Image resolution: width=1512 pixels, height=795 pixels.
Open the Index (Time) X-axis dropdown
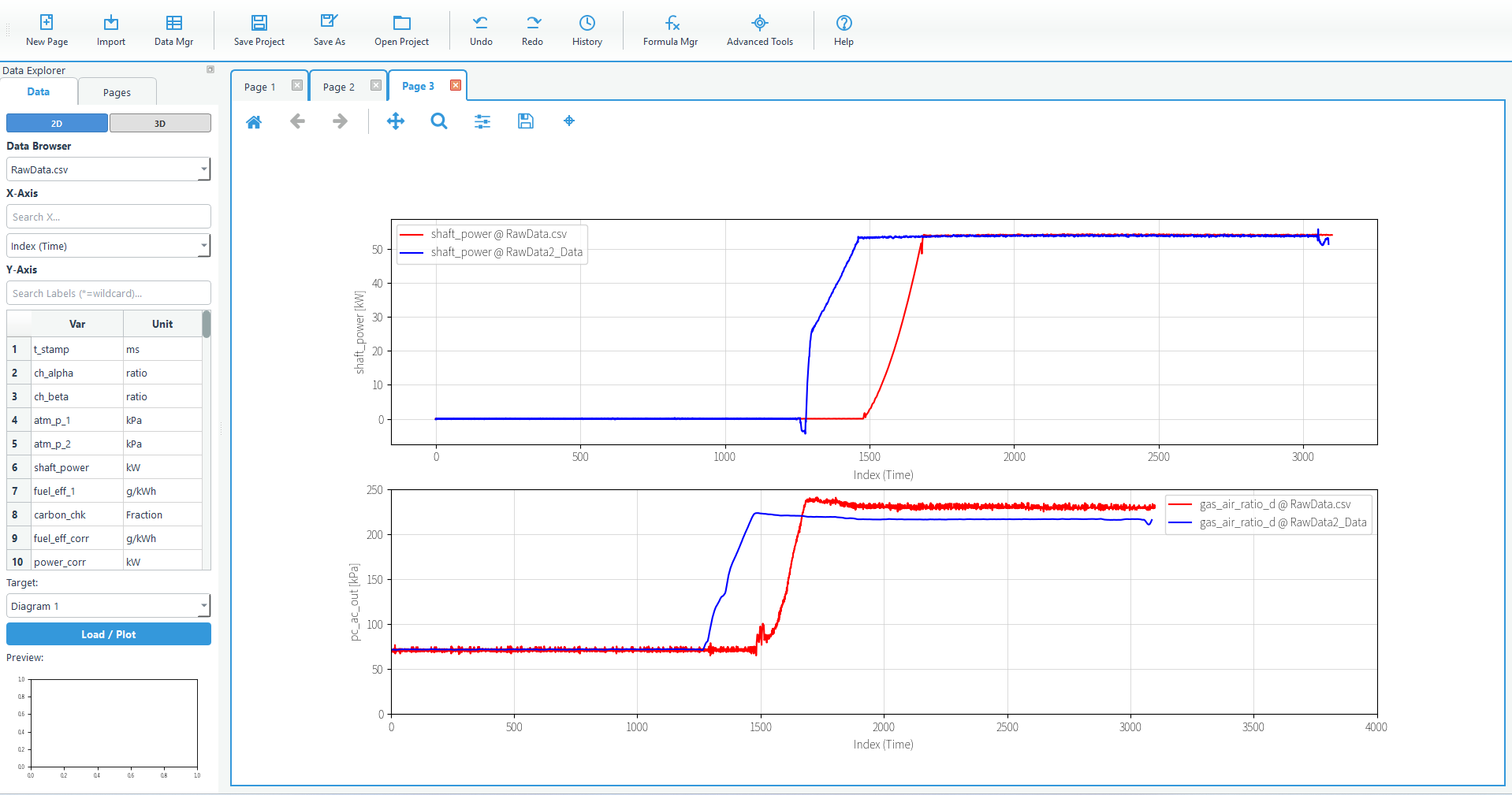point(203,246)
